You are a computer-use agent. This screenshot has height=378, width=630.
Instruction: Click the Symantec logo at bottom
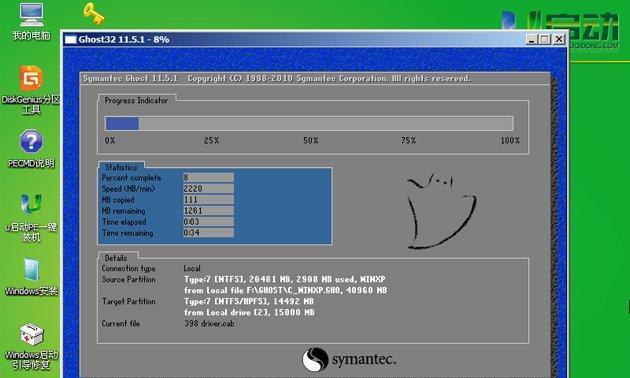coord(349,360)
